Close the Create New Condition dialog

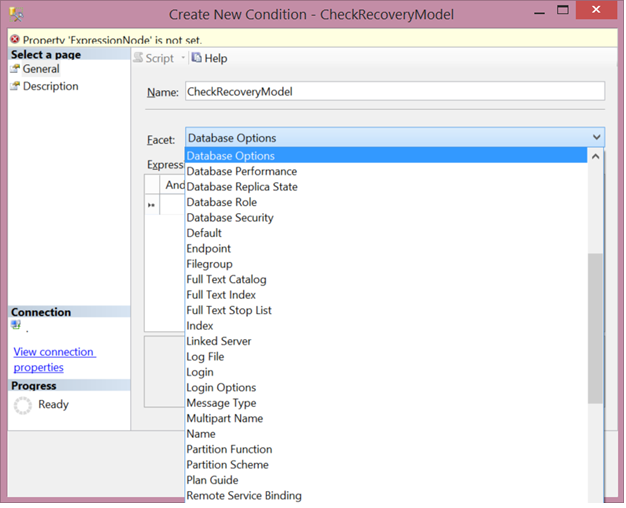(596, 10)
